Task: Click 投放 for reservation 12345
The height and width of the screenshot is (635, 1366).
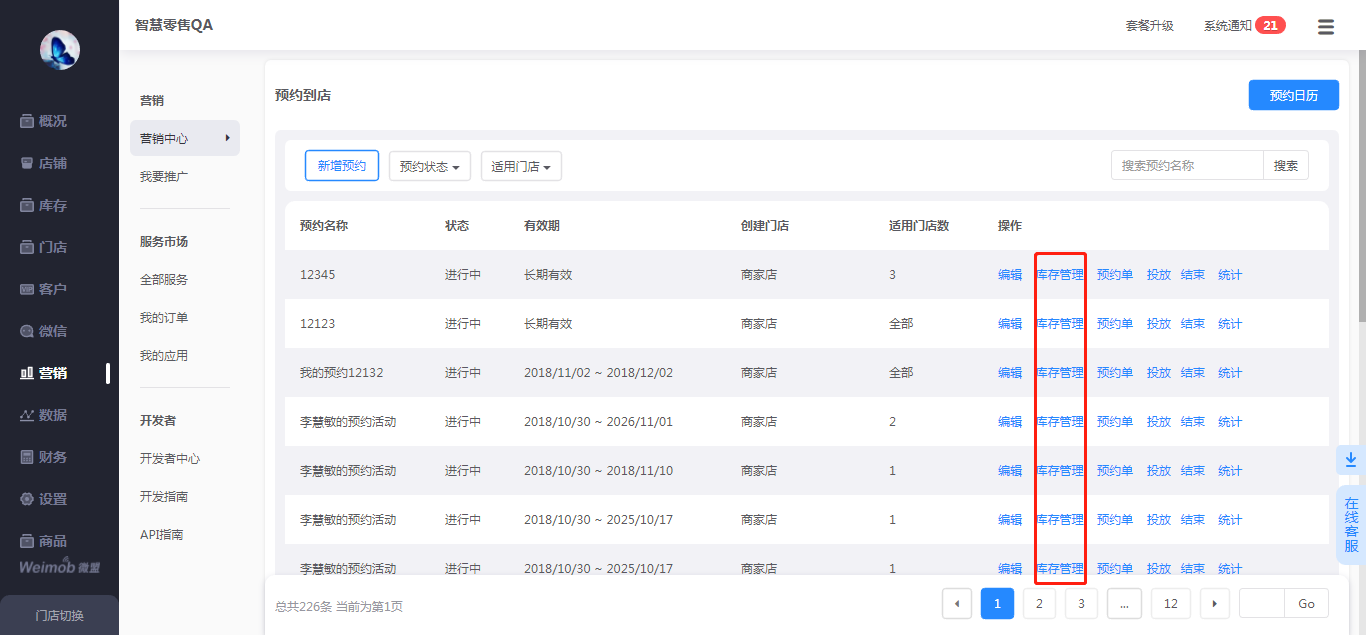Action: click(1159, 275)
